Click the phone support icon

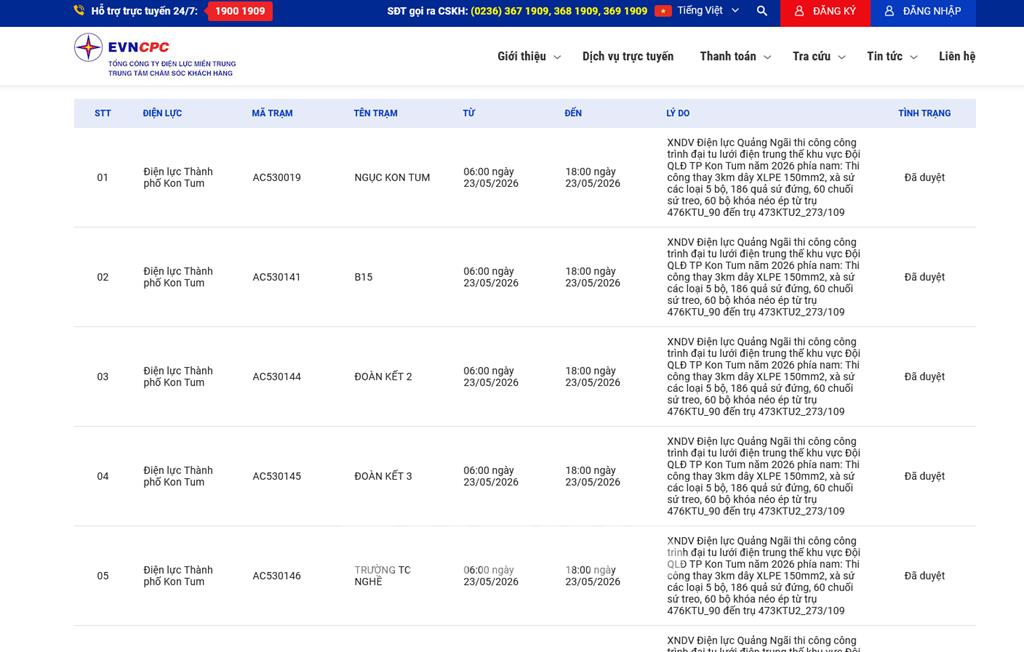point(79,10)
